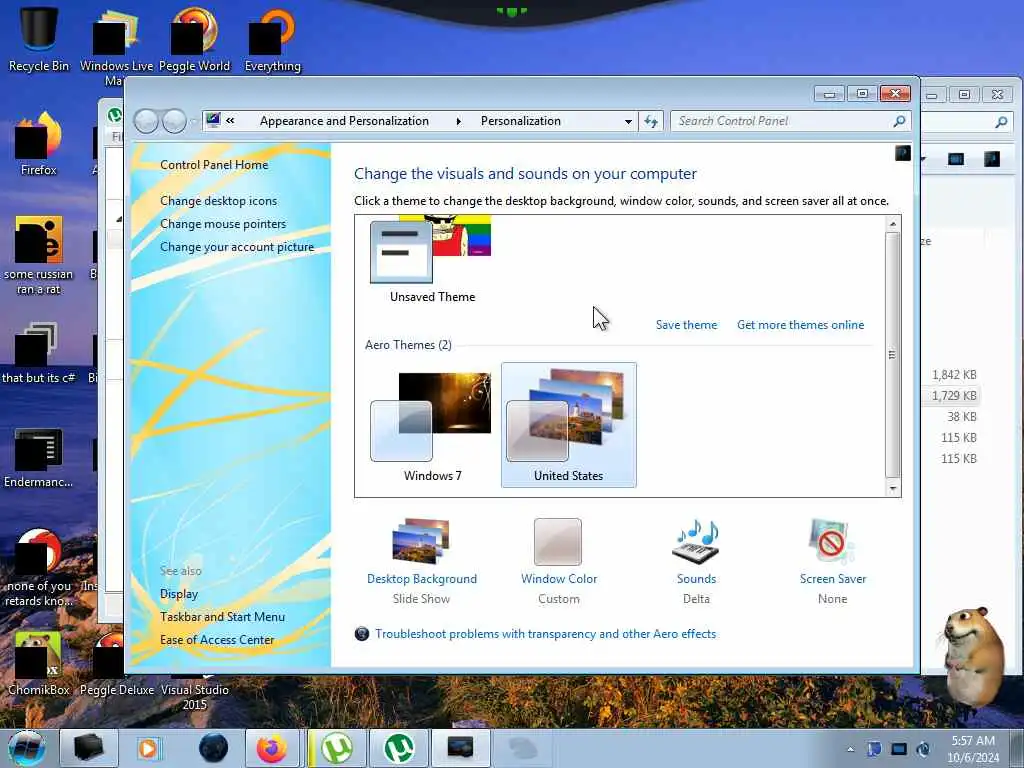Click search icon in background window
1024x768 pixels.
pos(1001,121)
